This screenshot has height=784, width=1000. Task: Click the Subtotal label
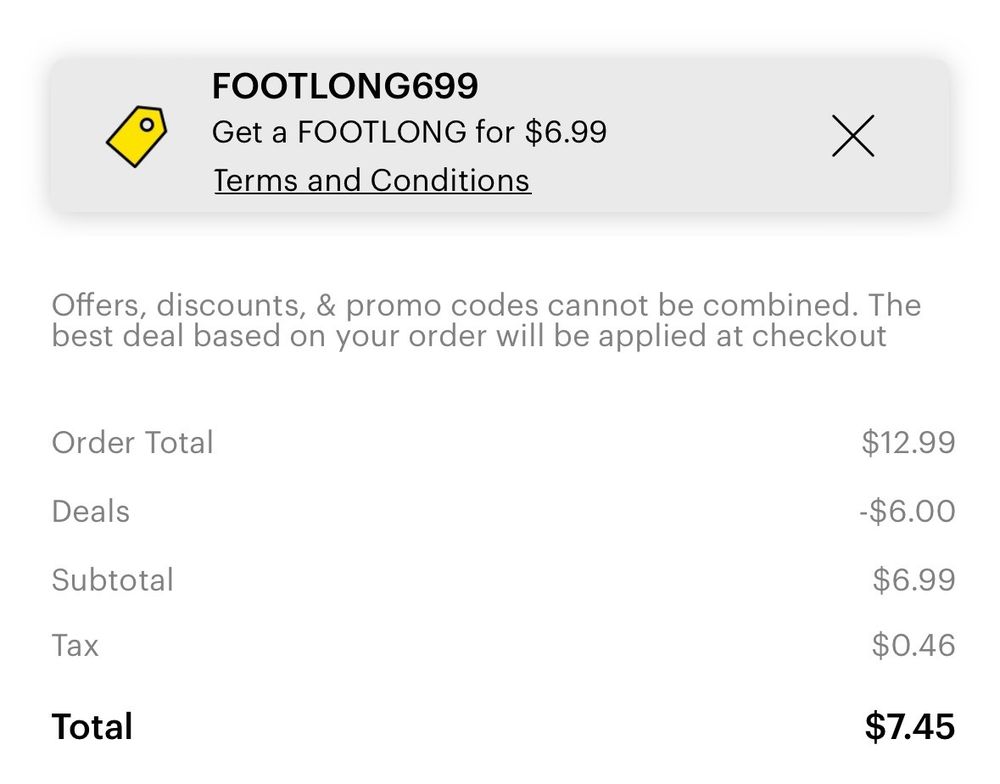113,580
